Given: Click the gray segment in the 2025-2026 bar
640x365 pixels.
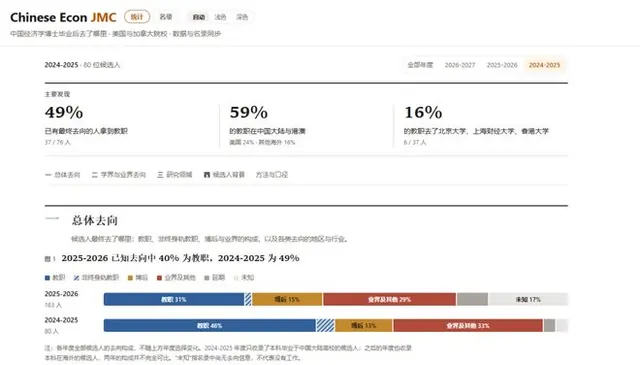Looking at the screenshot, I should 472,299.
